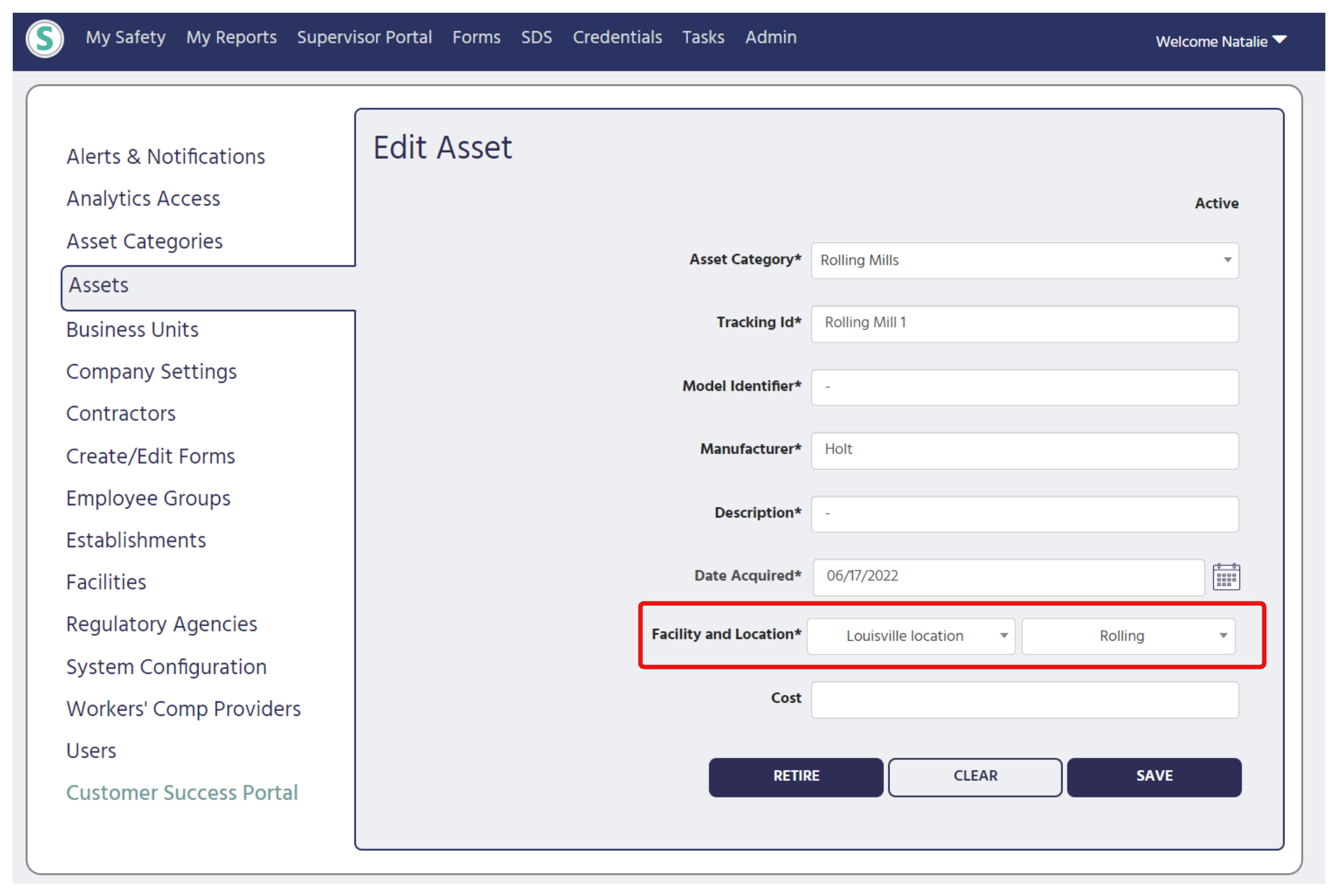This screenshot has height=896, width=1338.
Task: Click the empty Cost input field
Action: [x=1024, y=699]
